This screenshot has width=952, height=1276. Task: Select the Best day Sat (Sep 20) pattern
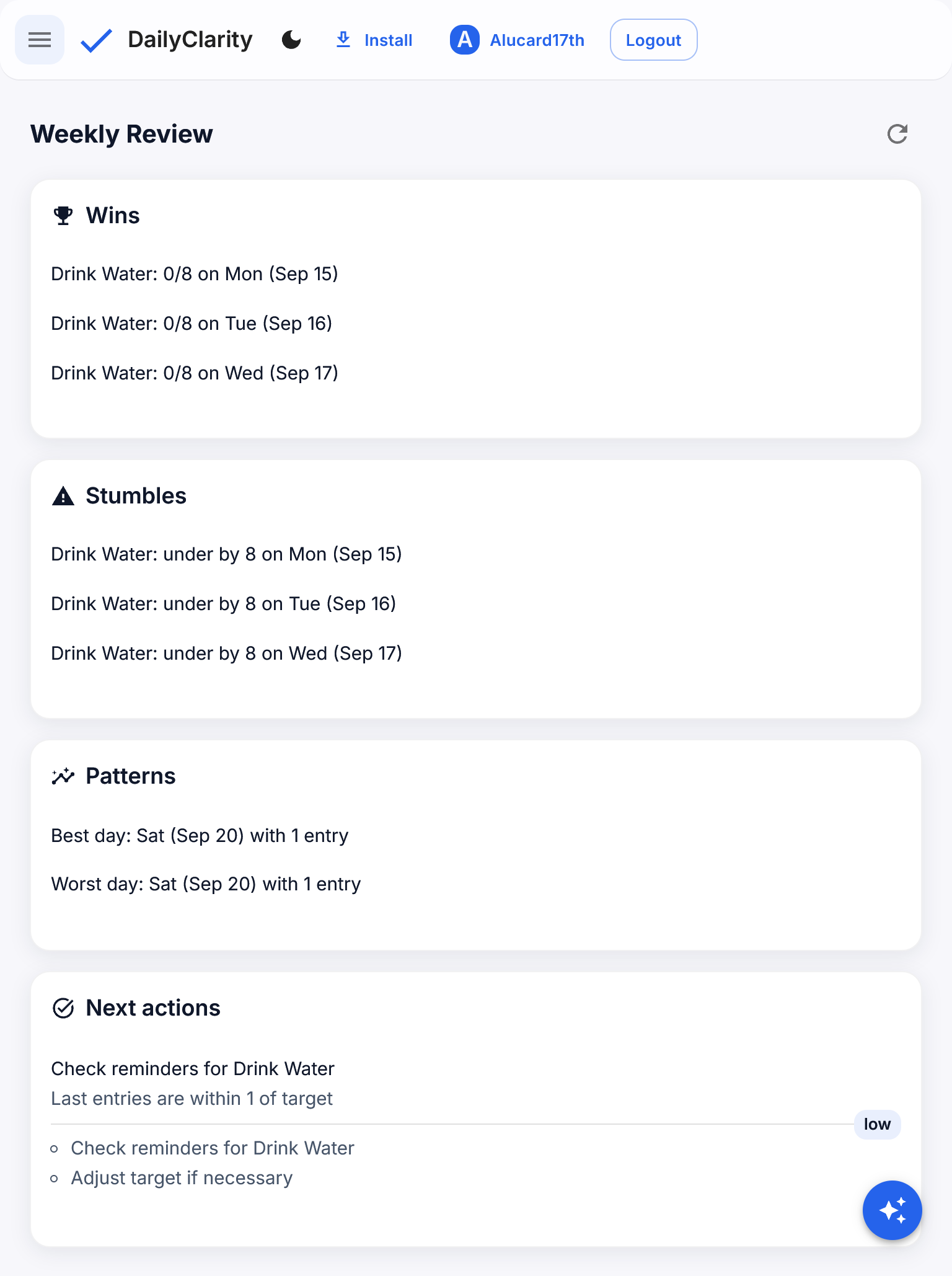(x=200, y=836)
